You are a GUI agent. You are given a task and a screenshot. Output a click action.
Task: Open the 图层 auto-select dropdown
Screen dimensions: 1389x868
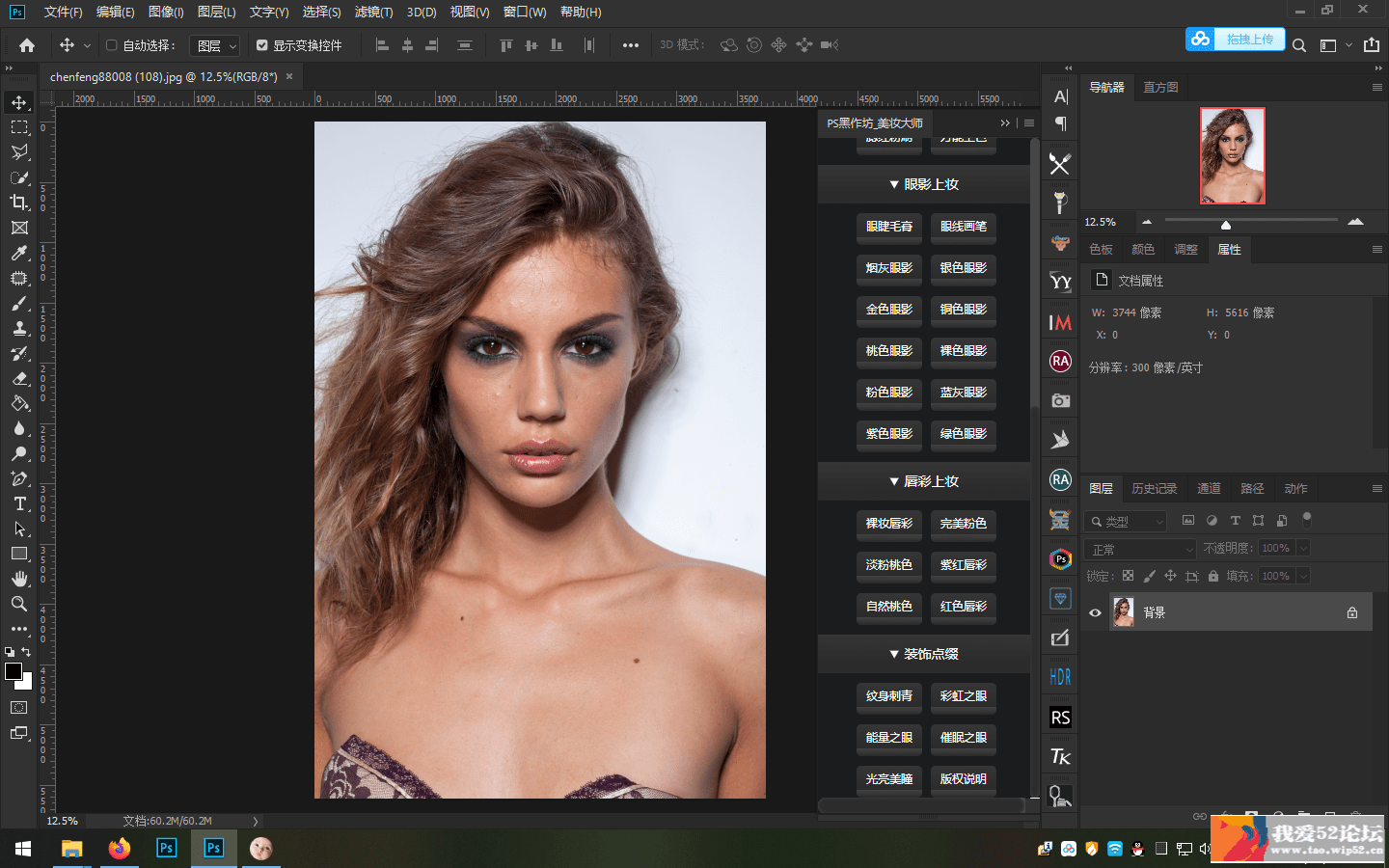214,45
